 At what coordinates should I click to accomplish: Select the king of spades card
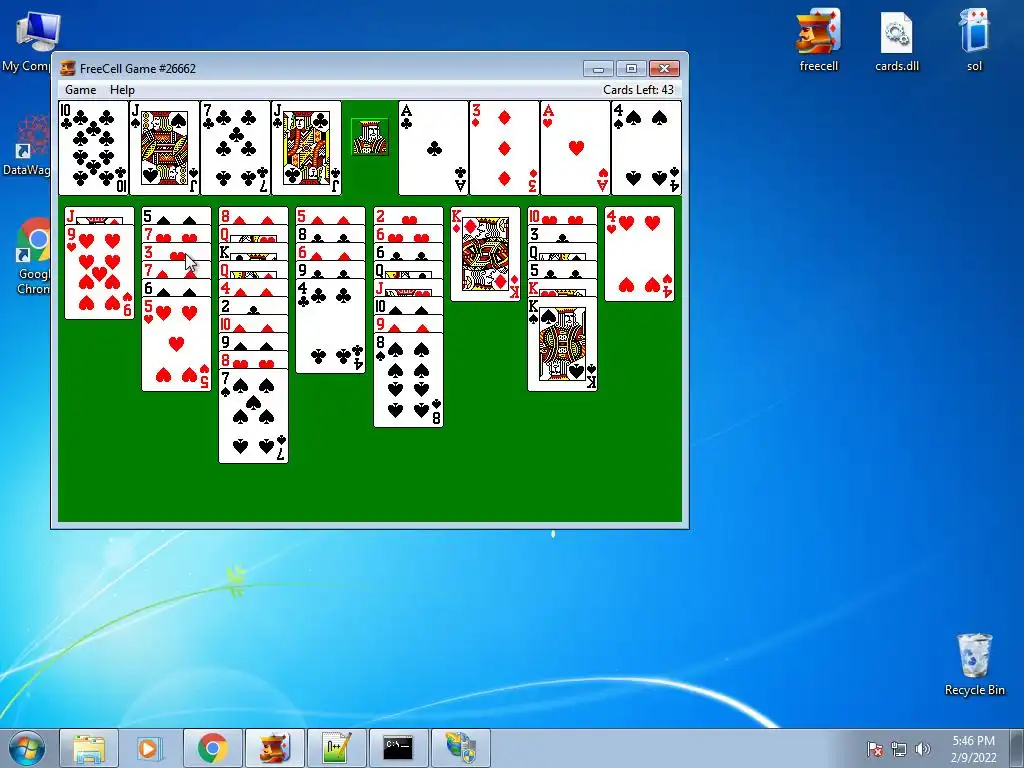(562, 344)
